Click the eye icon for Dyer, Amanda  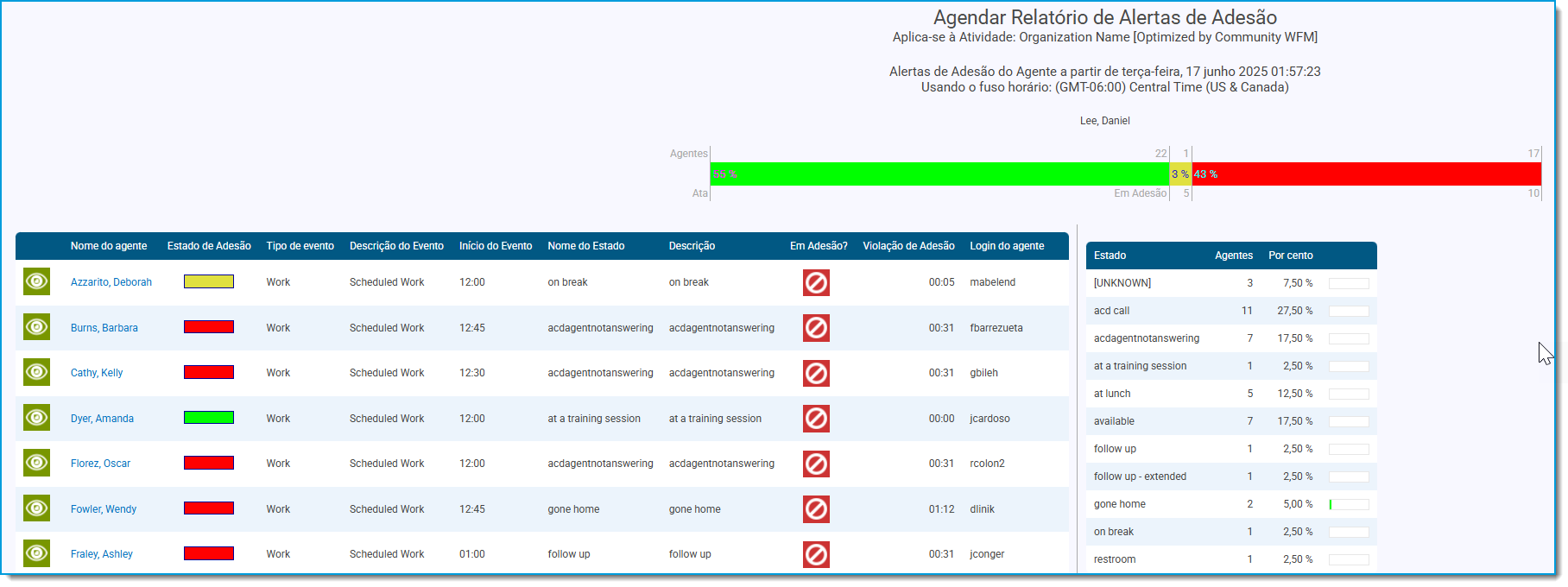click(x=36, y=418)
